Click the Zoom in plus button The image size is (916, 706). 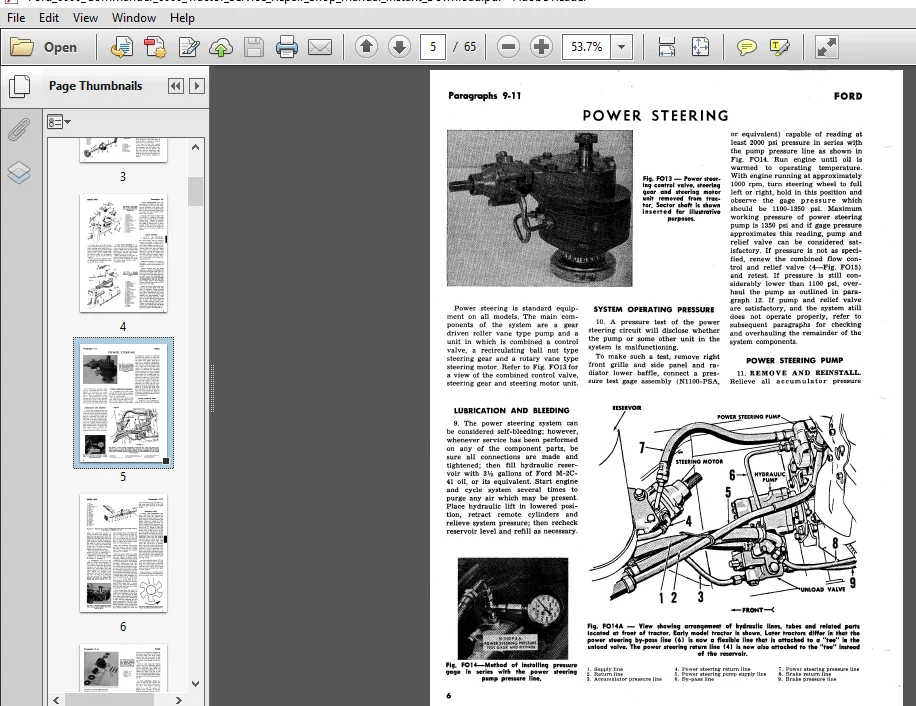click(542, 47)
